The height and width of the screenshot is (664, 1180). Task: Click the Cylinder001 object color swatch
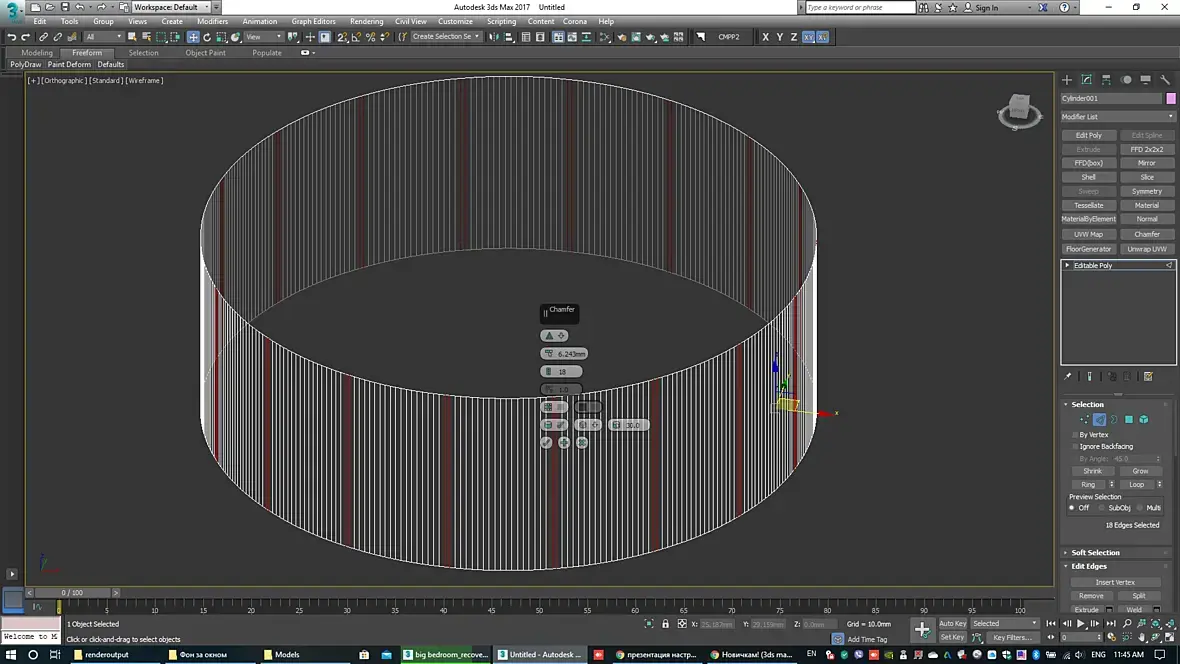click(x=1171, y=99)
